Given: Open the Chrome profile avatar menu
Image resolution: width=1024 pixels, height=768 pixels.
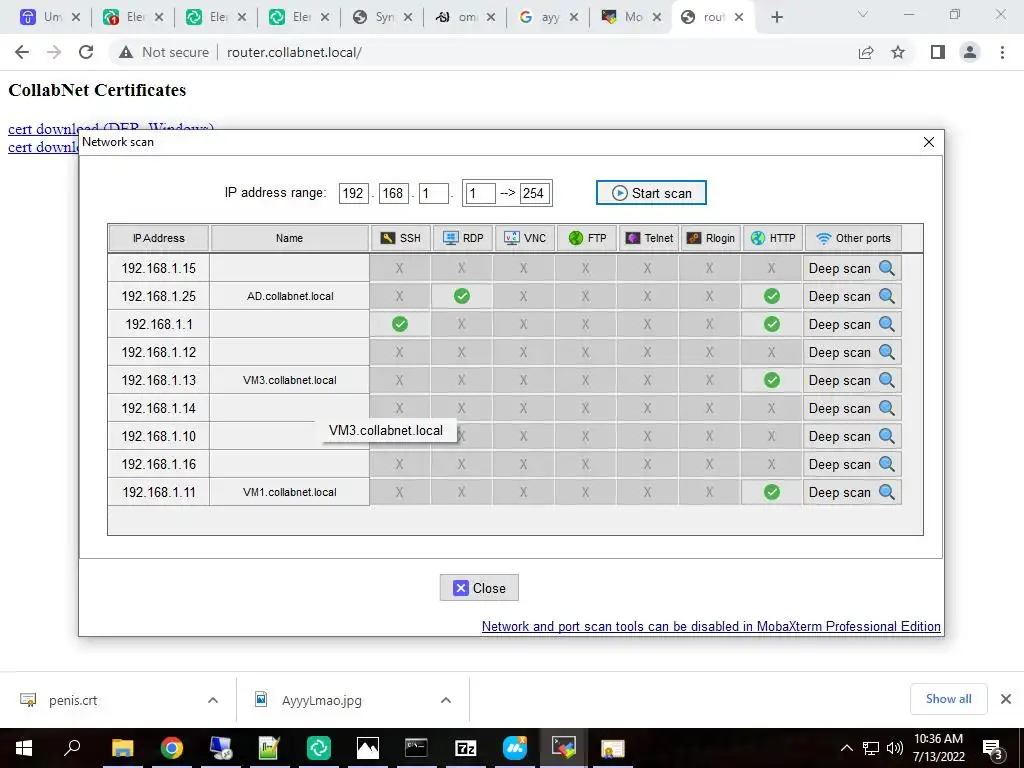Looking at the screenshot, I should click(x=970, y=52).
